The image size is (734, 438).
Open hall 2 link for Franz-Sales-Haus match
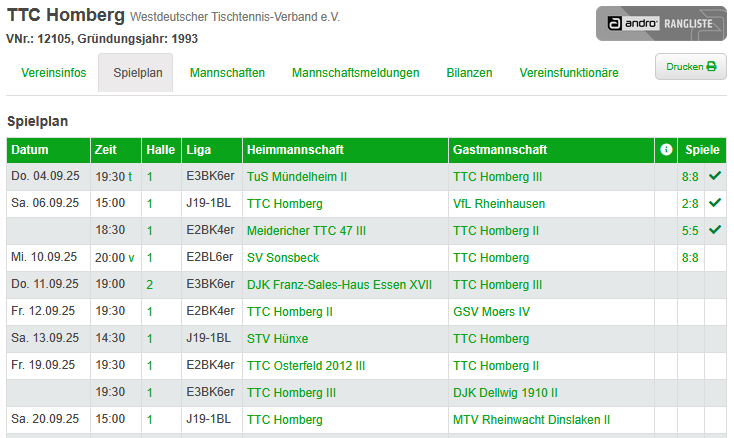pyautogui.click(x=149, y=285)
